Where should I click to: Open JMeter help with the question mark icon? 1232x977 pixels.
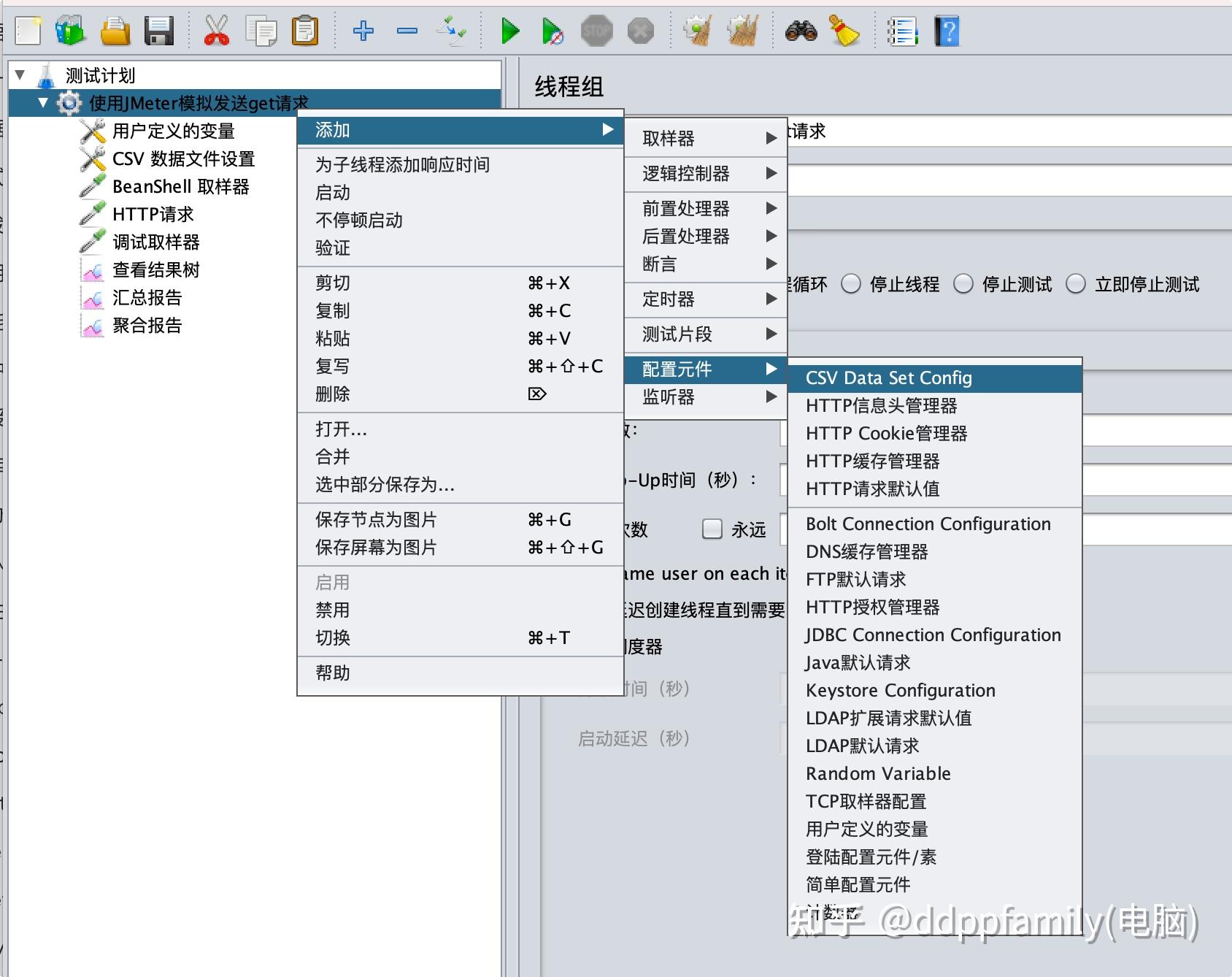[947, 31]
